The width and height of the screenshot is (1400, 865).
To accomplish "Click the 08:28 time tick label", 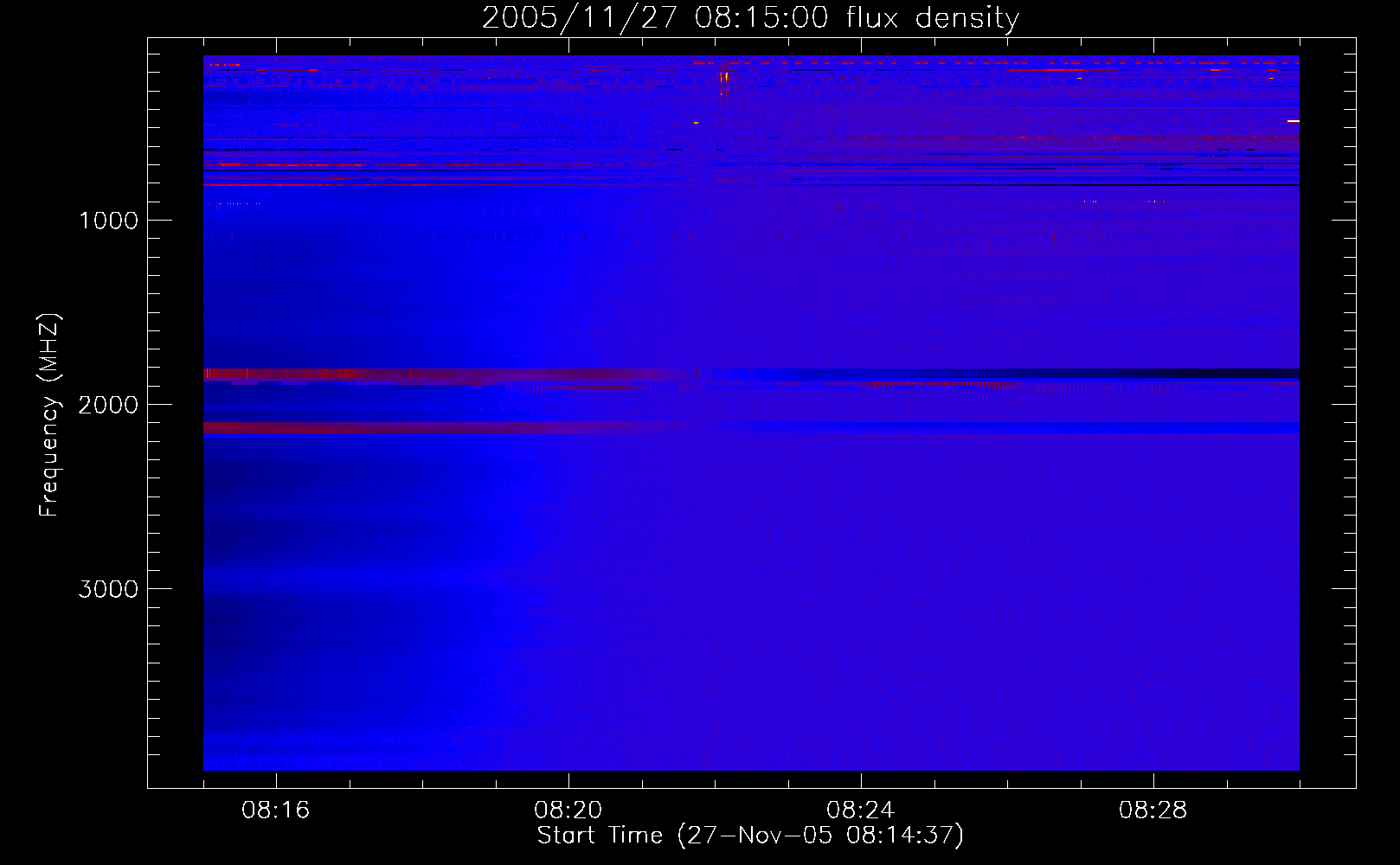I will tap(1153, 810).
